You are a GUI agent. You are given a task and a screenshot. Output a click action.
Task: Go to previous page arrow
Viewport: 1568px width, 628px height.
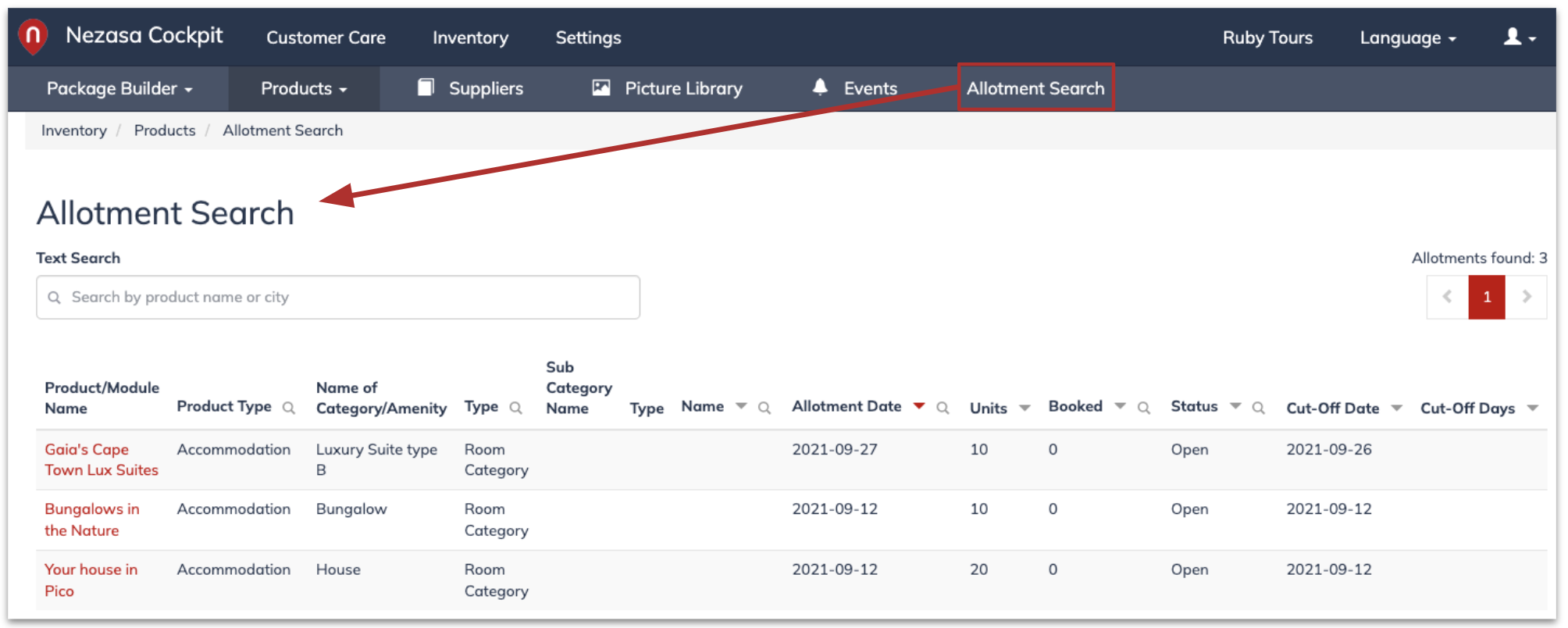[x=1447, y=297]
